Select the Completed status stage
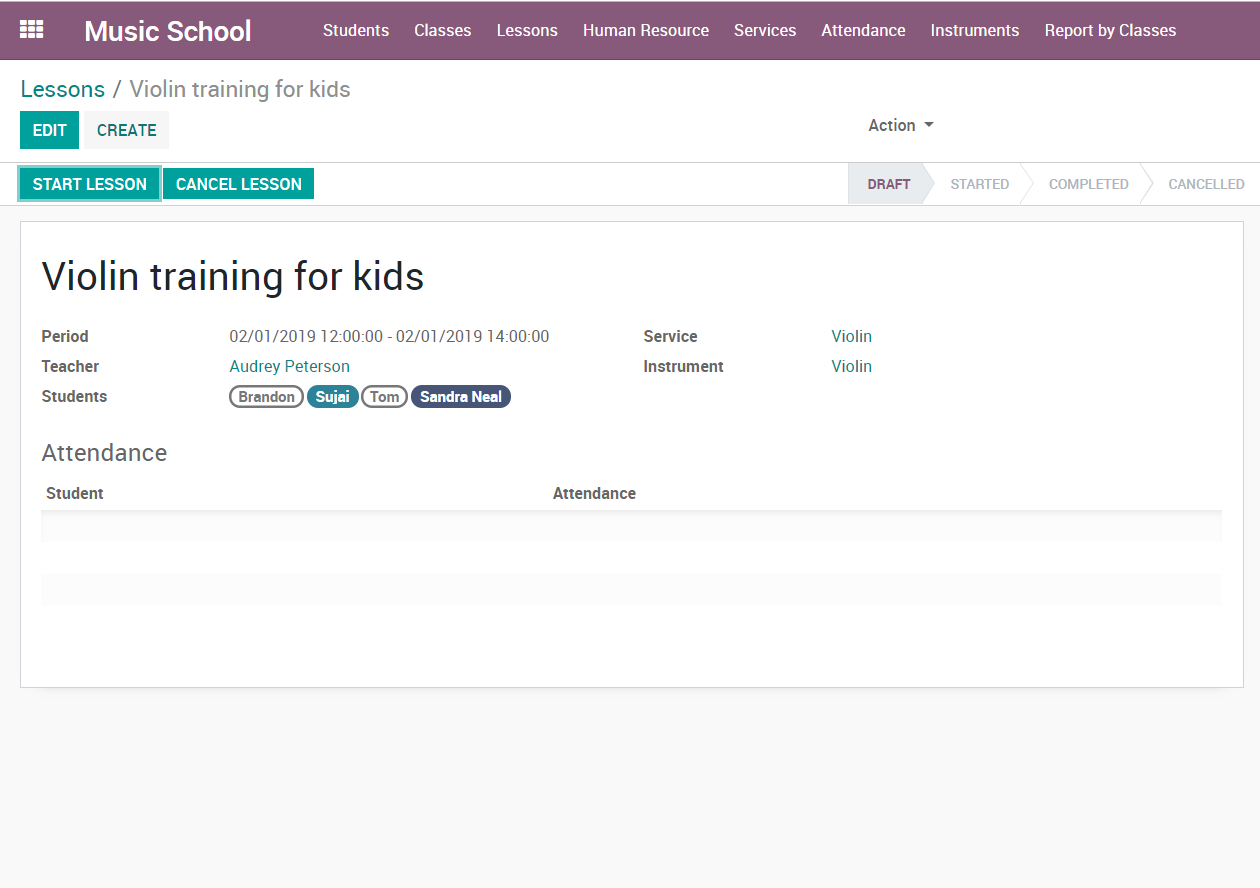1260x888 pixels. [x=1088, y=184]
